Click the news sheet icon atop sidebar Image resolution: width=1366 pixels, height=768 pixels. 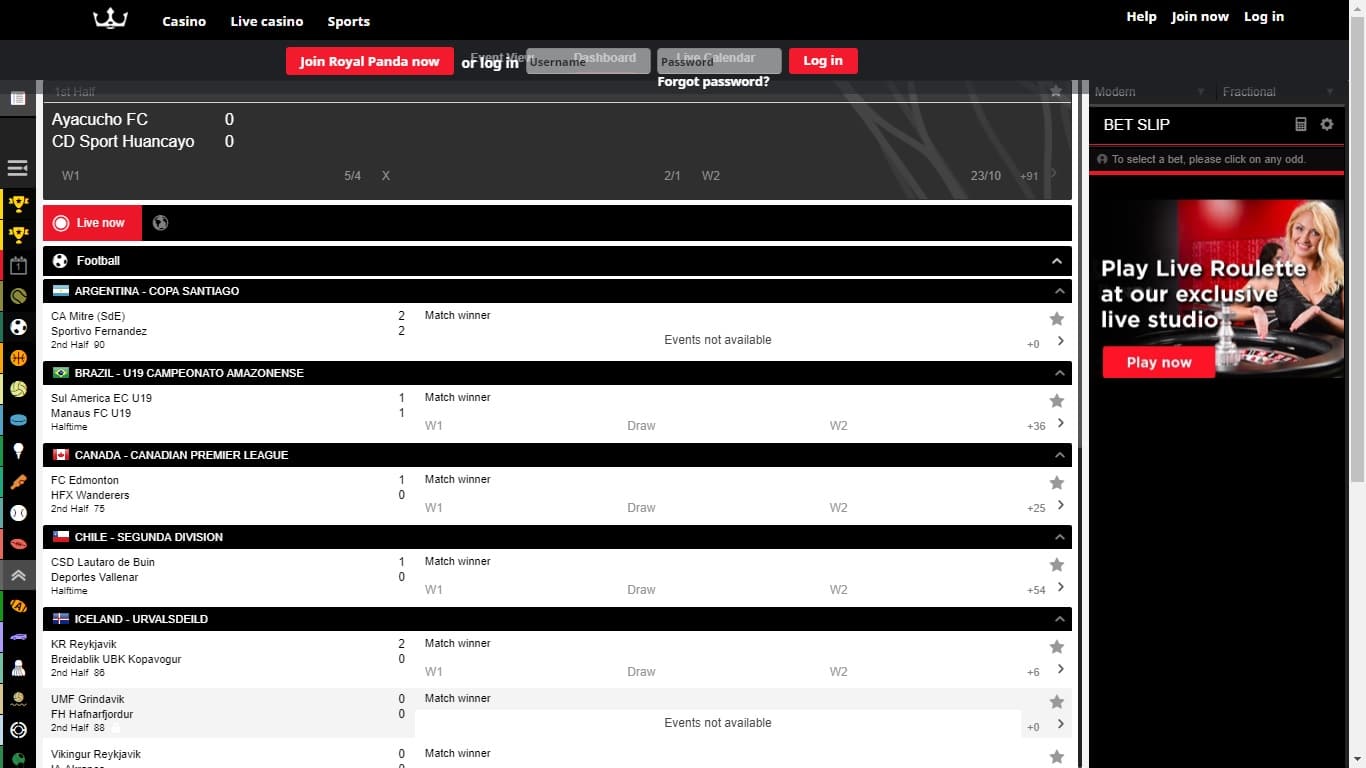[x=18, y=98]
